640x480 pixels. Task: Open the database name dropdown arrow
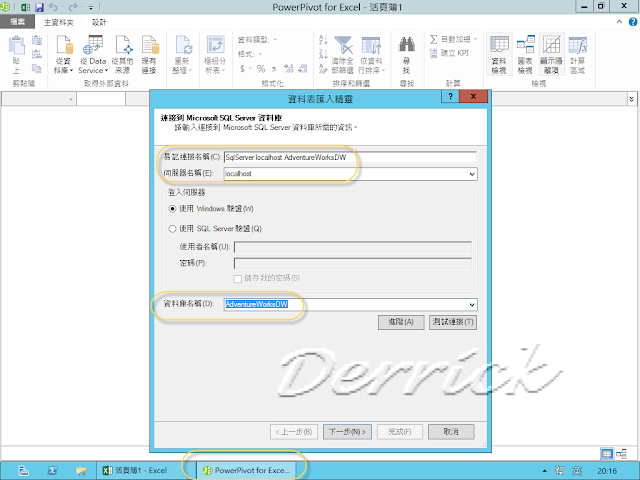point(472,305)
